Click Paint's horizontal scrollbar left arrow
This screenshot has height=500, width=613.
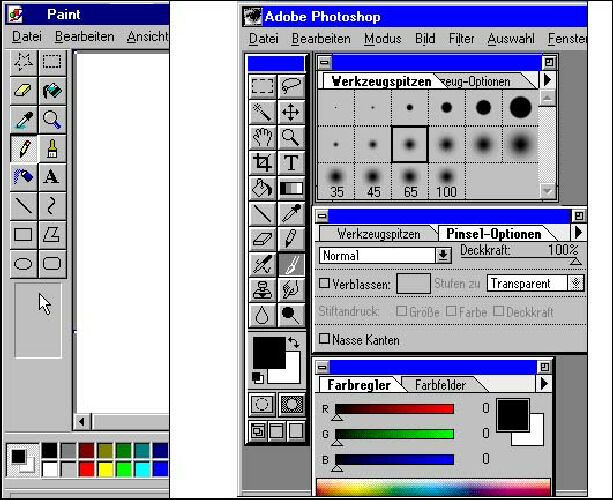[x=82, y=422]
